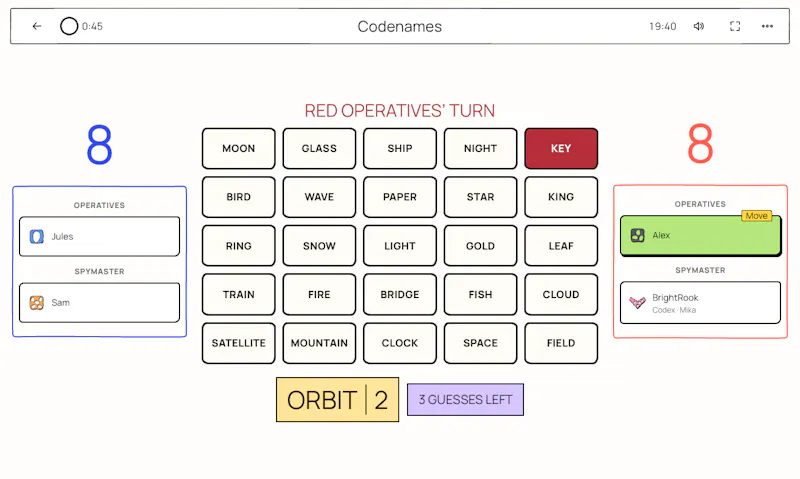
Task: Open the three-dots more options menu
Action: 767,26
